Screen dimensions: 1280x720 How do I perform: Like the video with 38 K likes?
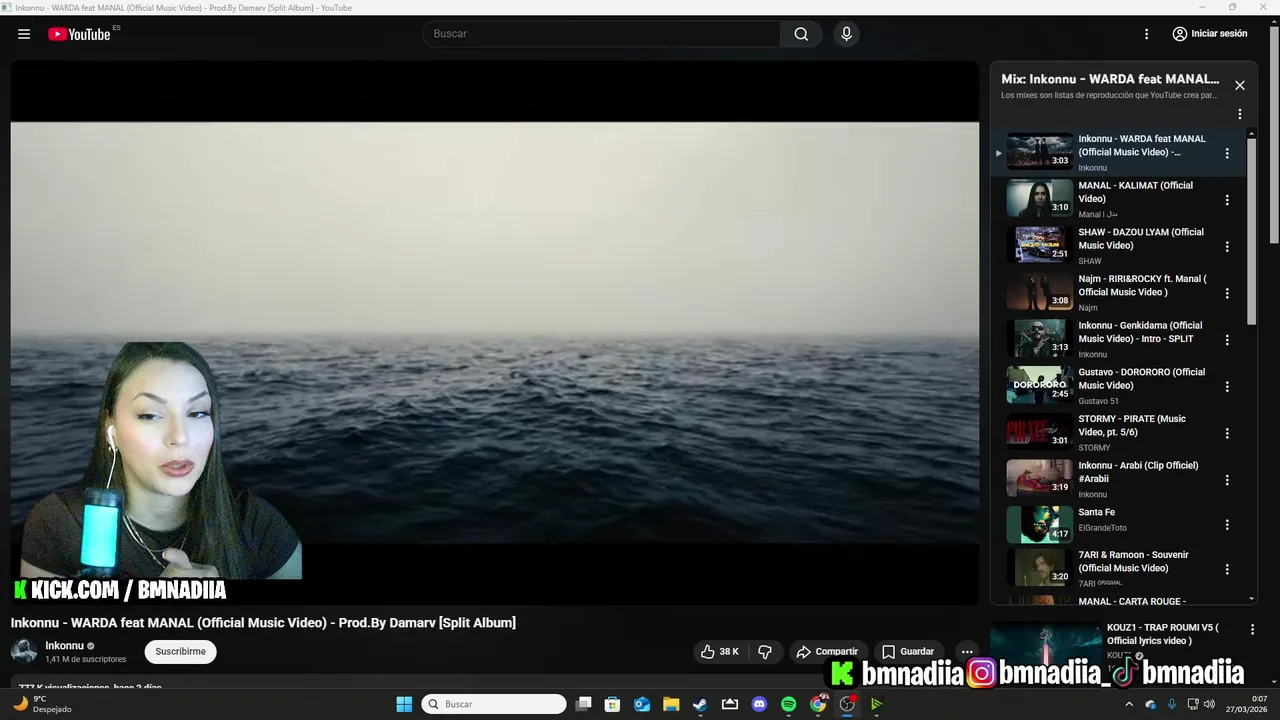(720, 652)
